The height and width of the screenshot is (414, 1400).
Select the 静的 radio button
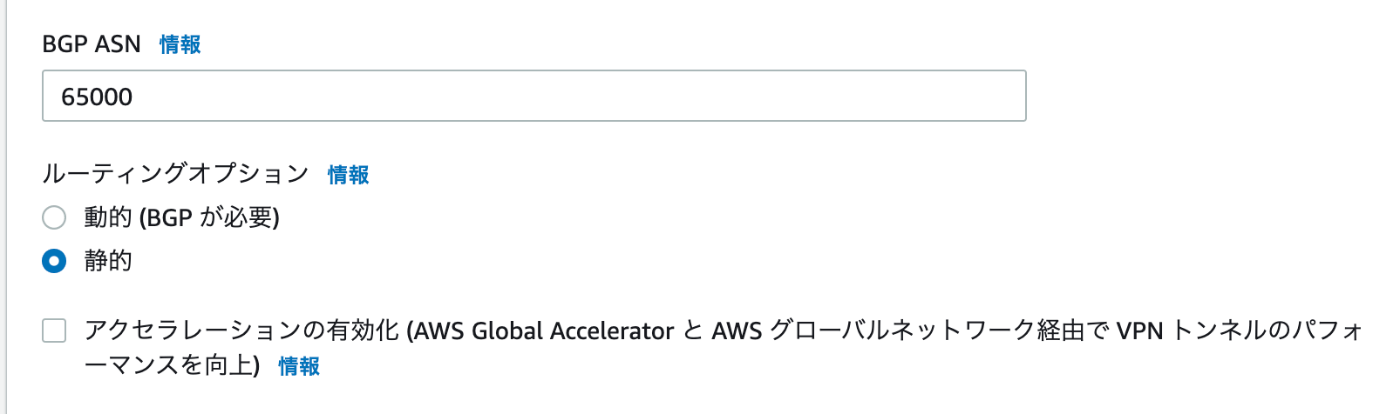(x=54, y=262)
